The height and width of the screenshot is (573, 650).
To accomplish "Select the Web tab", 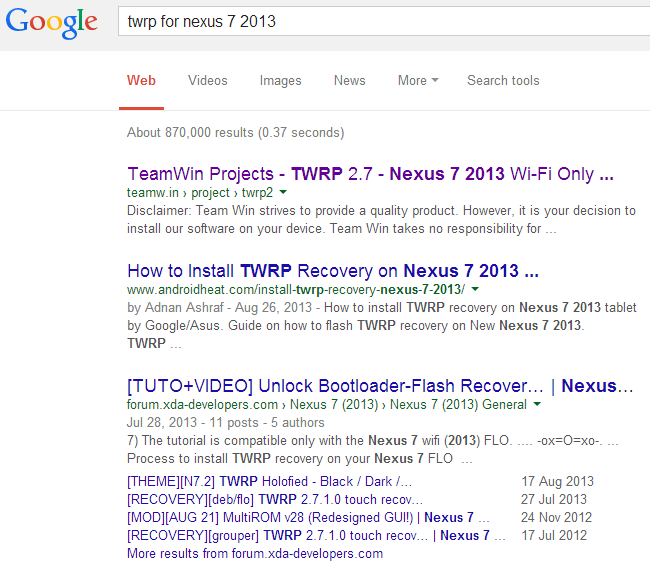I will click(141, 81).
